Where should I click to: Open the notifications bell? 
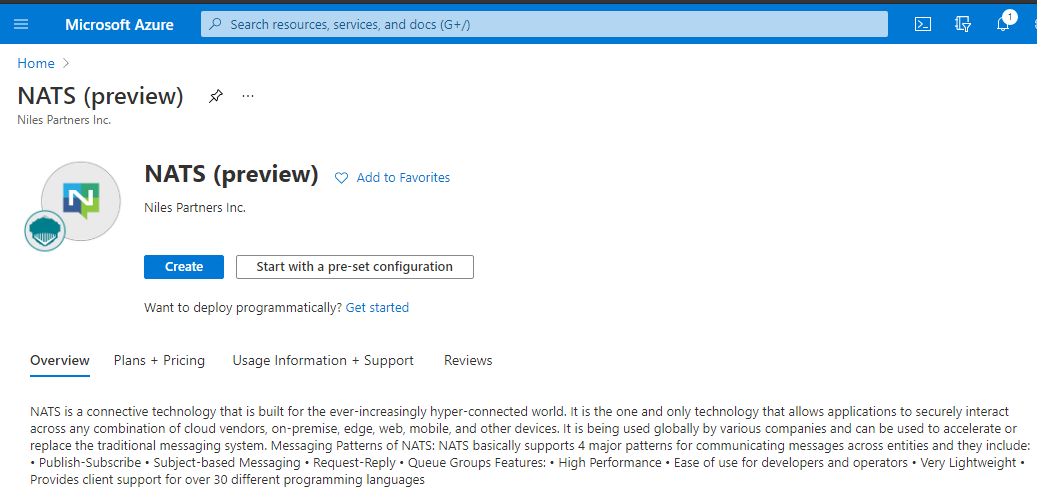coord(1003,24)
